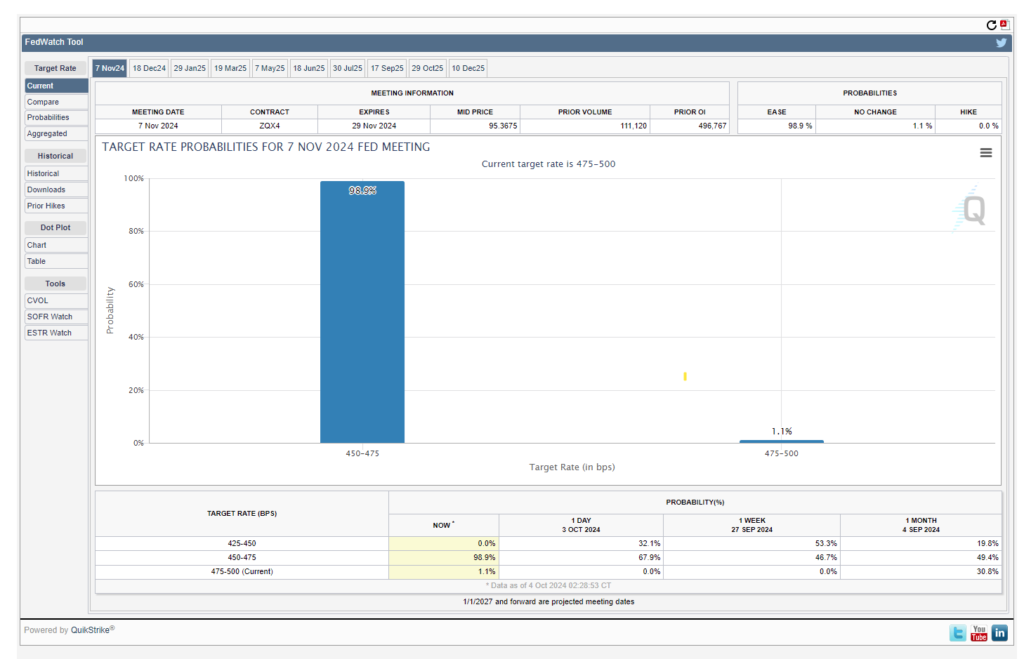The height and width of the screenshot is (659, 1024).
Task: Select Aggregated in the sidebar
Action: pos(56,133)
